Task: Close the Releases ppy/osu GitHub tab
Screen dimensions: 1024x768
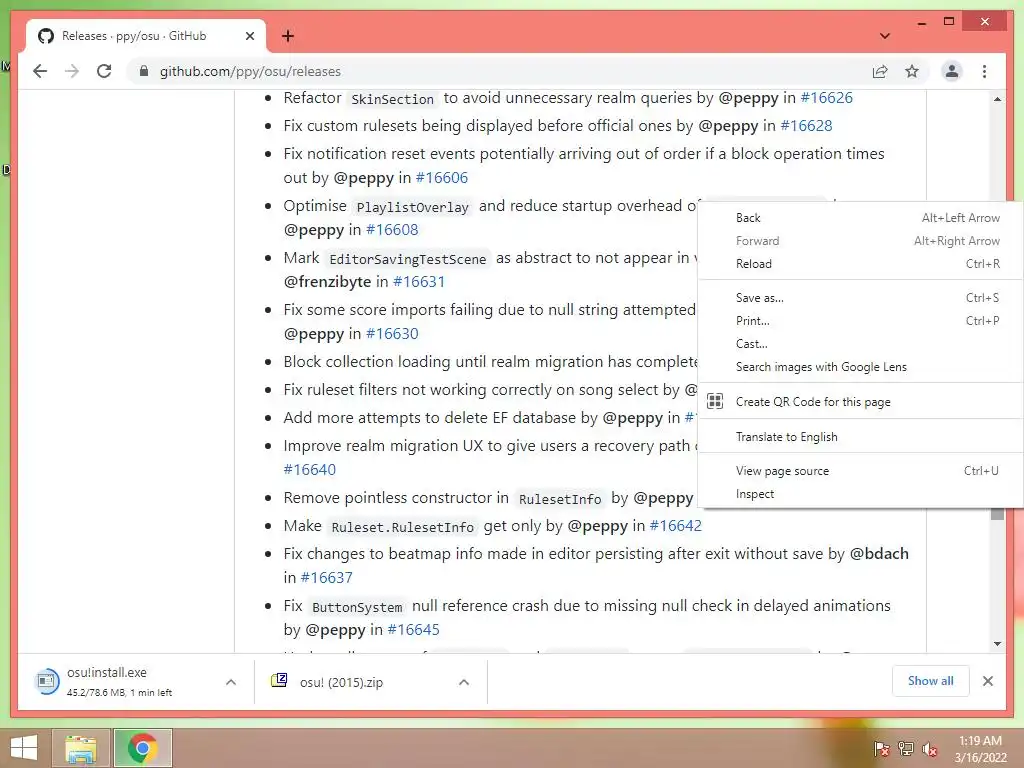Action: click(x=249, y=36)
